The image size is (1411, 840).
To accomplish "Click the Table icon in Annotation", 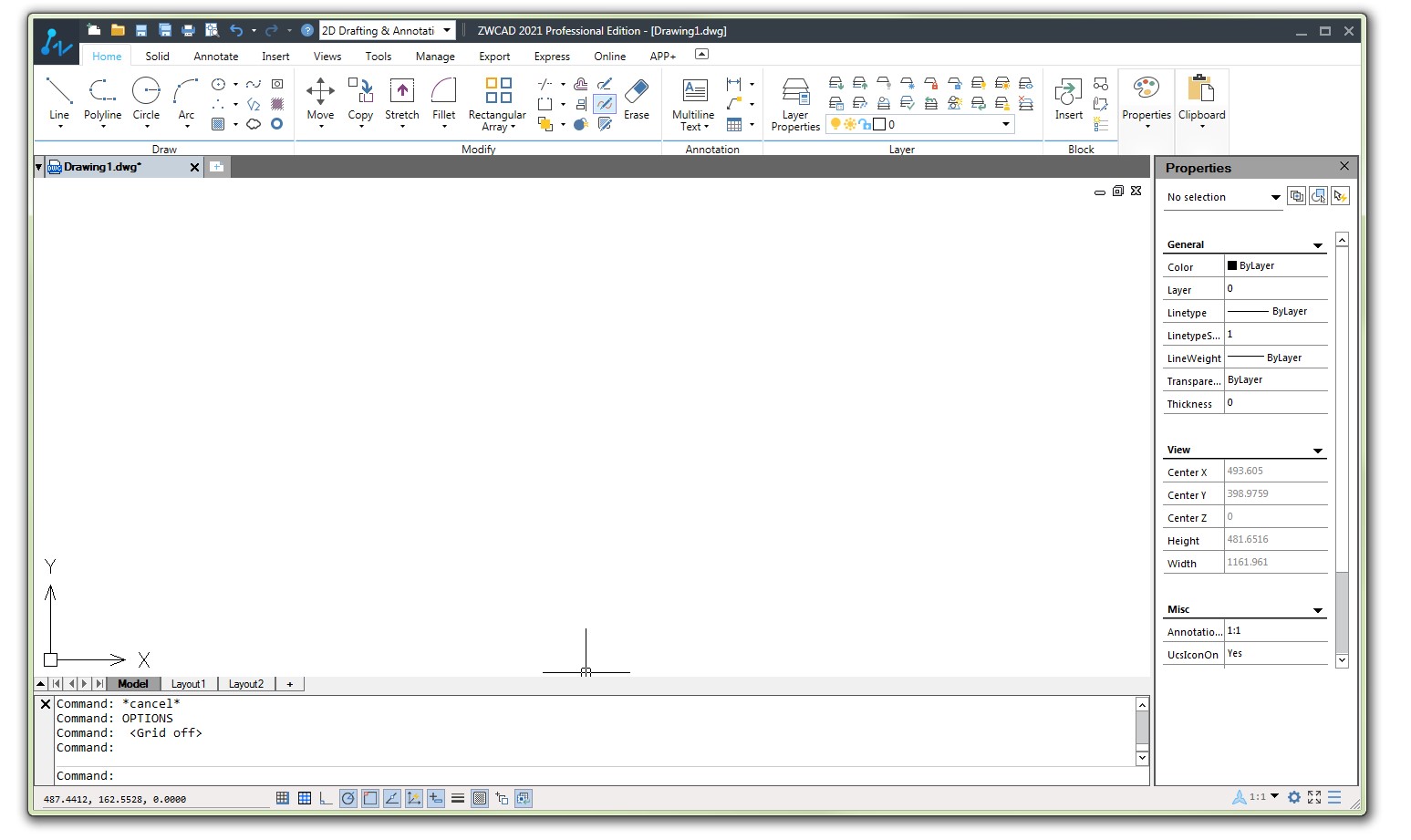I will point(734,124).
